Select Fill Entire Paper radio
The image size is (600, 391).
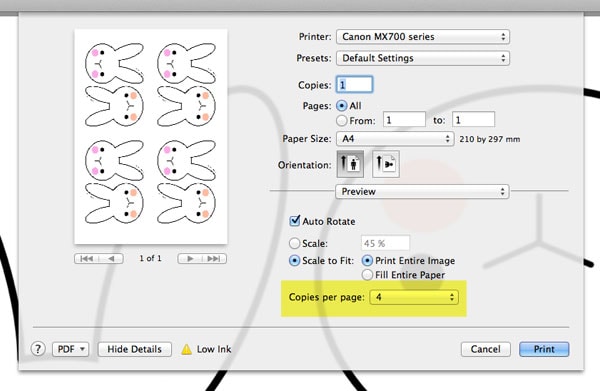click(x=367, y=275)
